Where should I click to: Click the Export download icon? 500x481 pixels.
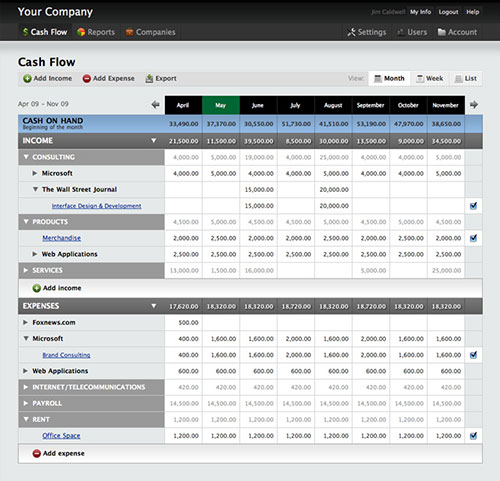pos(149,79)
